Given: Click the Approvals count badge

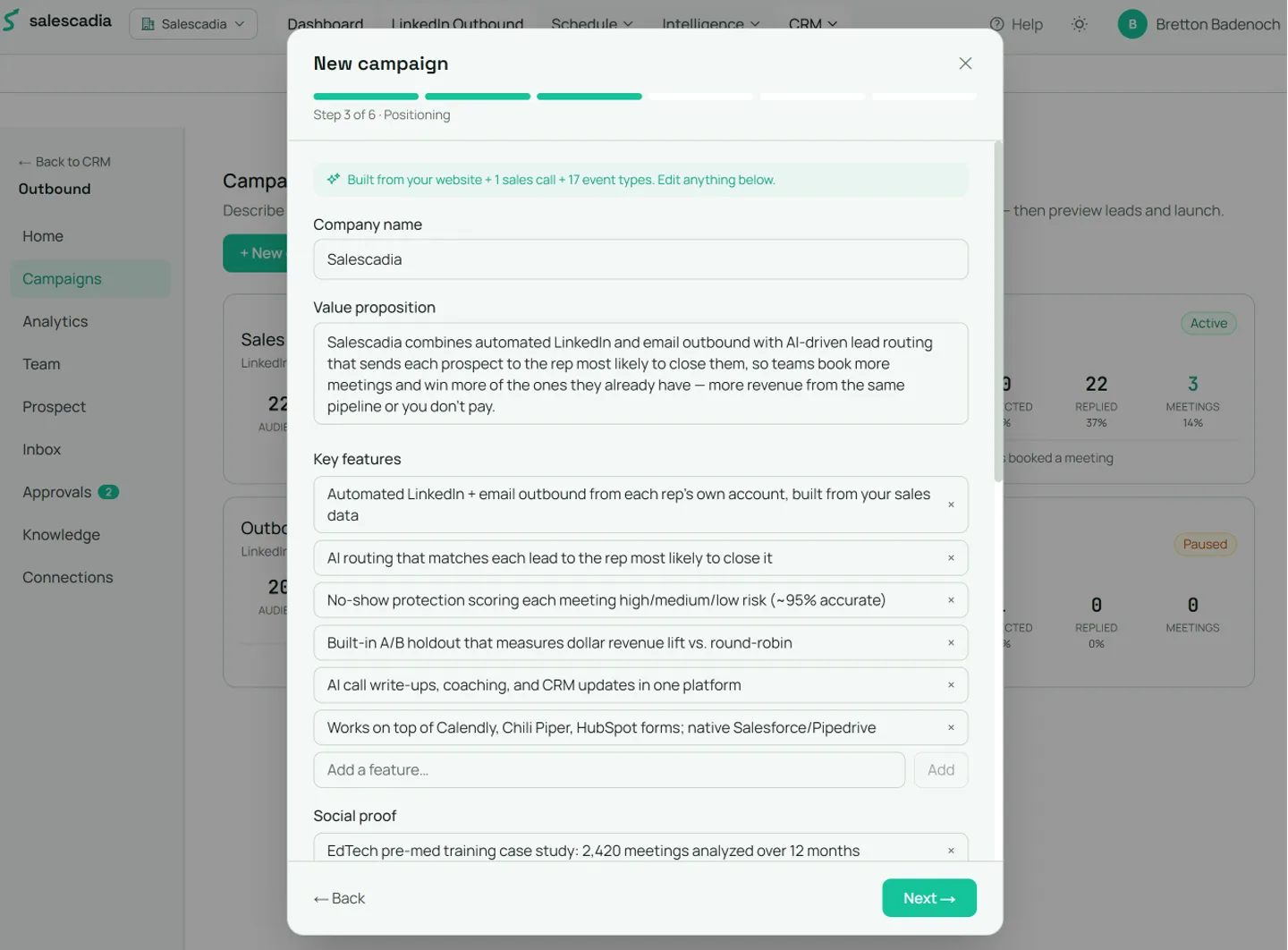Looking at the screenshot, I should click(x=108, y=492).
